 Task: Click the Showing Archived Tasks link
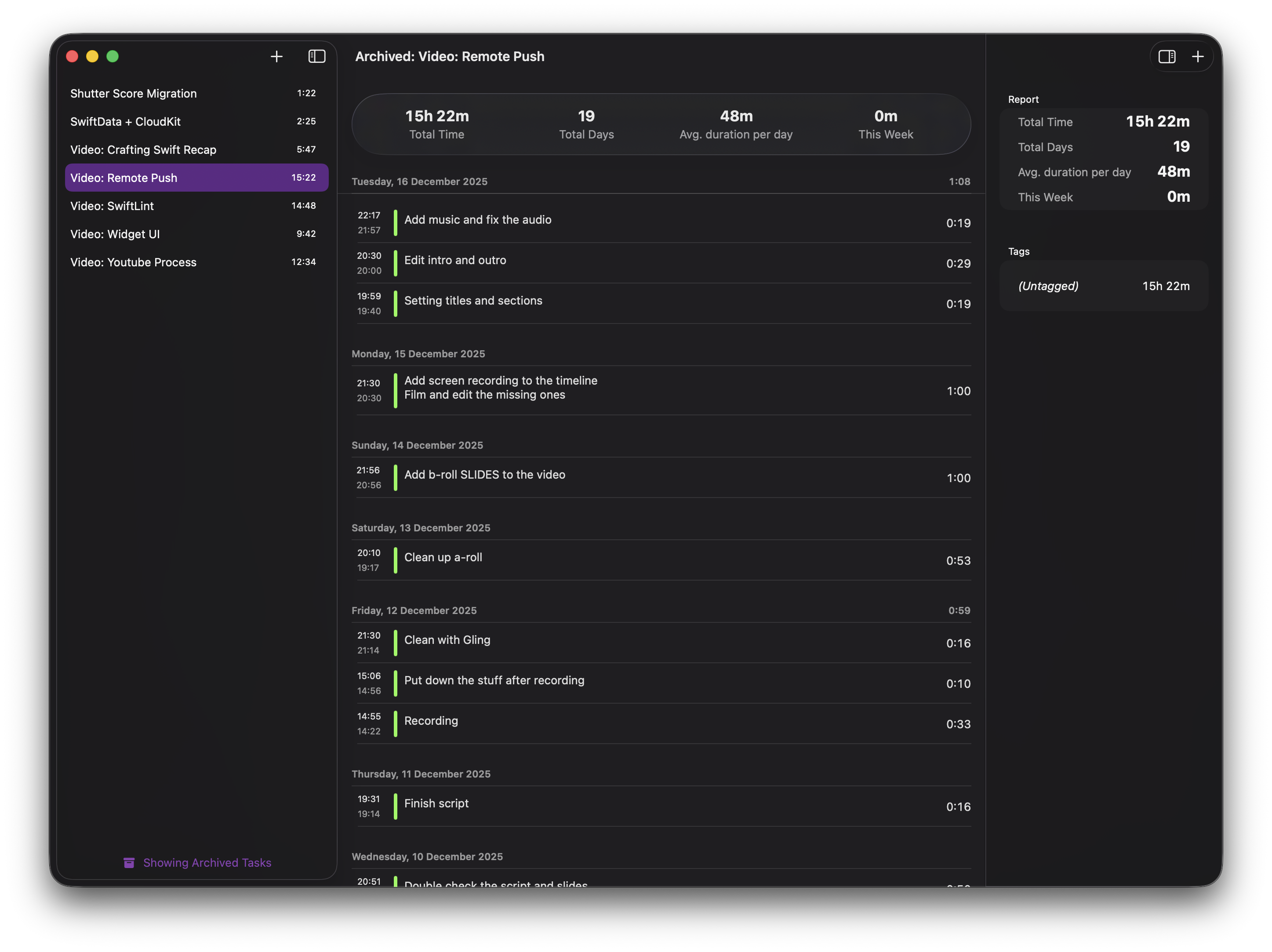click(x=207, y=862)
